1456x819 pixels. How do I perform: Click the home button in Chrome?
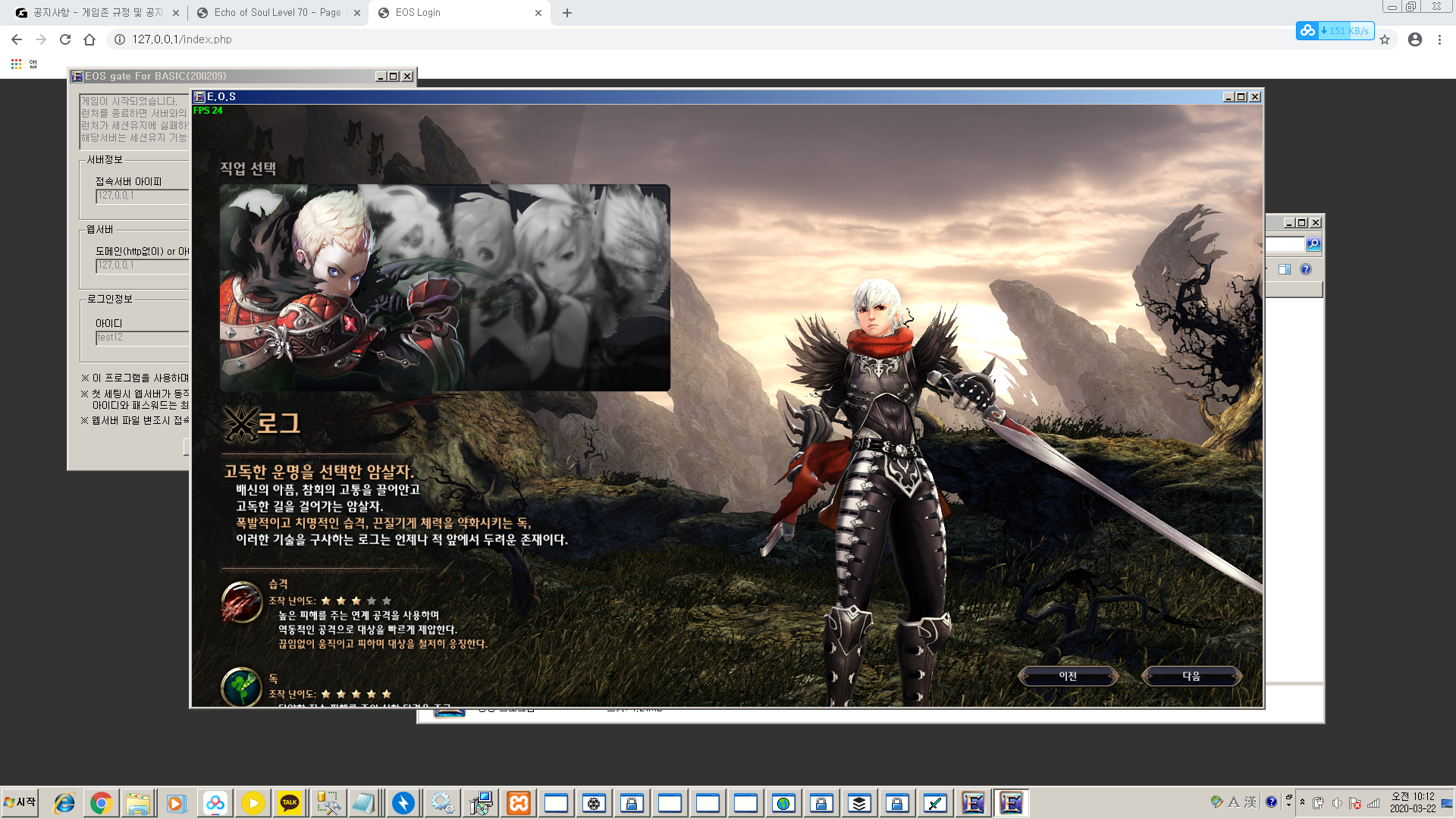pyautogui.click(x=89, y=39)
